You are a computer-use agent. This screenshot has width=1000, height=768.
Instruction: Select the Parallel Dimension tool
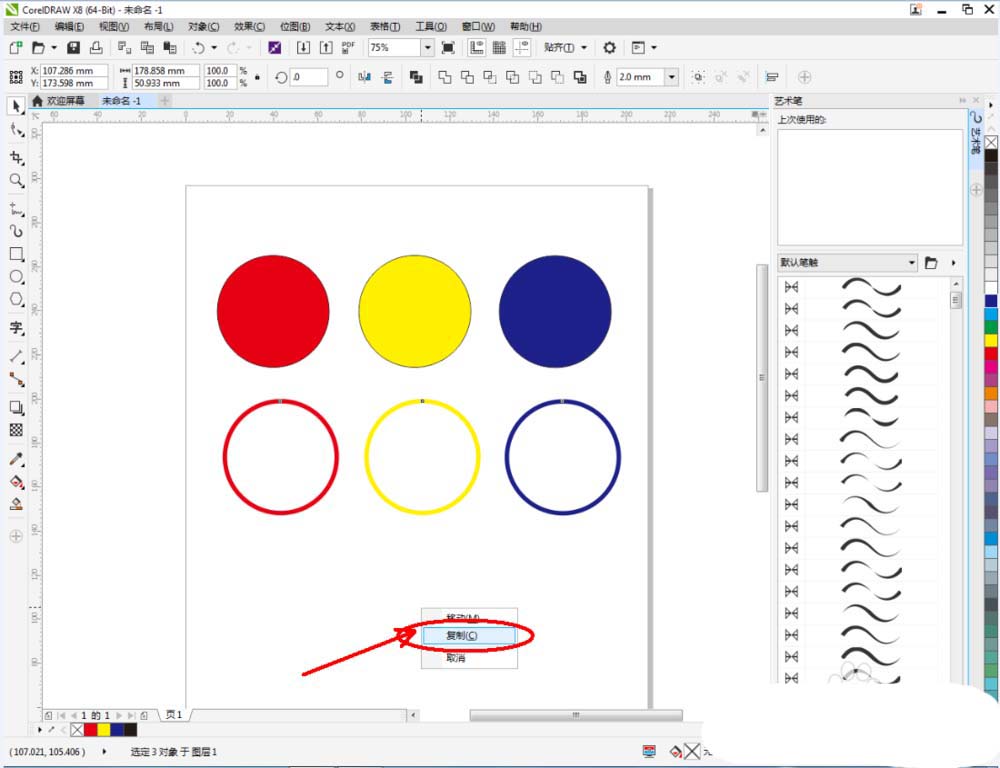tap(17, 357)
